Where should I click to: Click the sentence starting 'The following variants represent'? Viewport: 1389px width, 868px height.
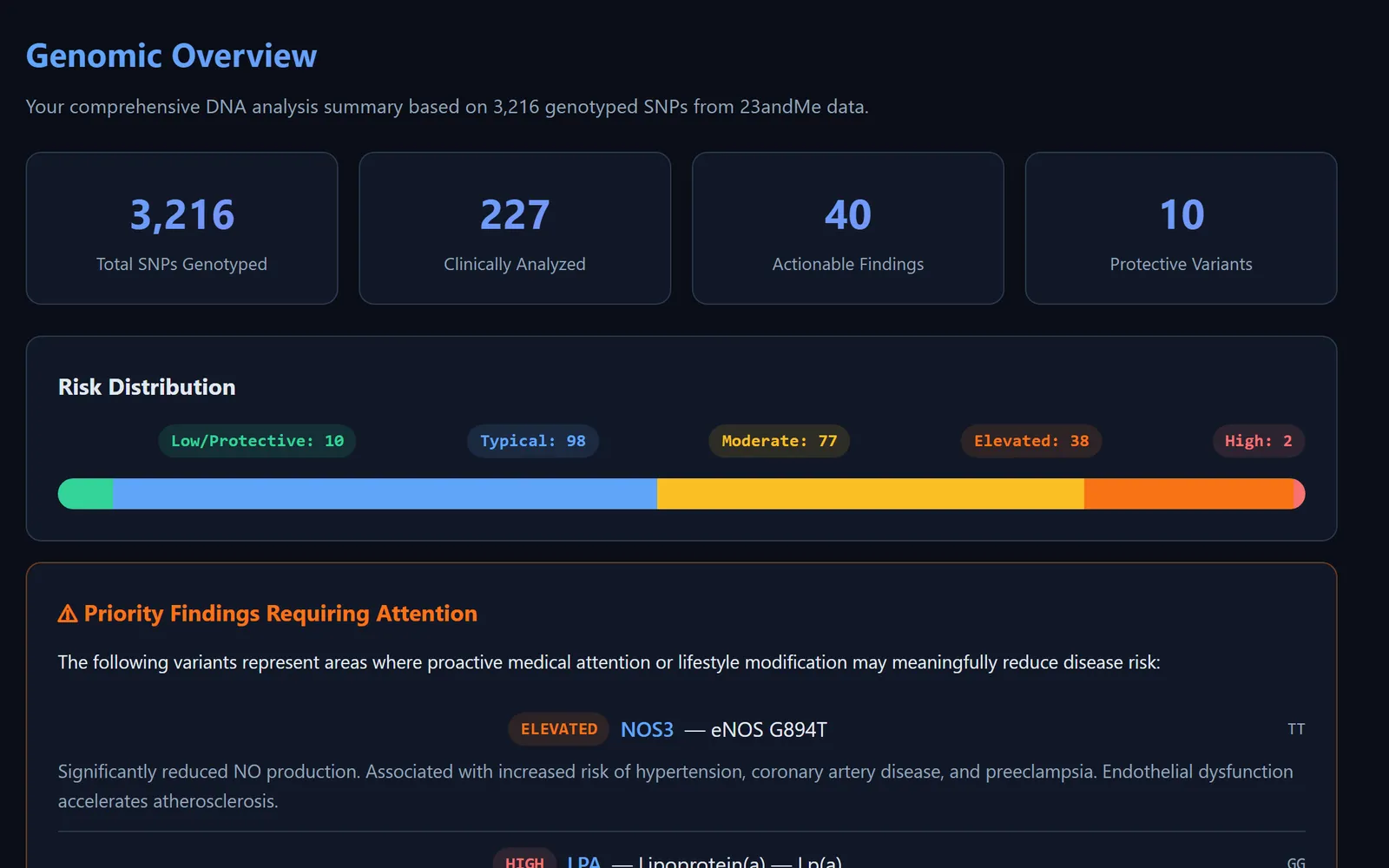(x=609, y=662)
